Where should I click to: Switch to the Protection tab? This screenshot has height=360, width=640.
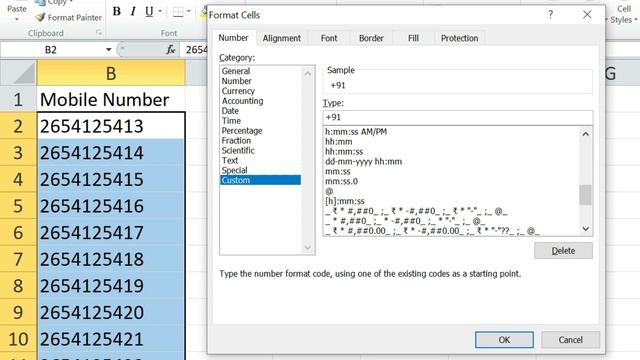pyautogui.click(x=459, y=38)
